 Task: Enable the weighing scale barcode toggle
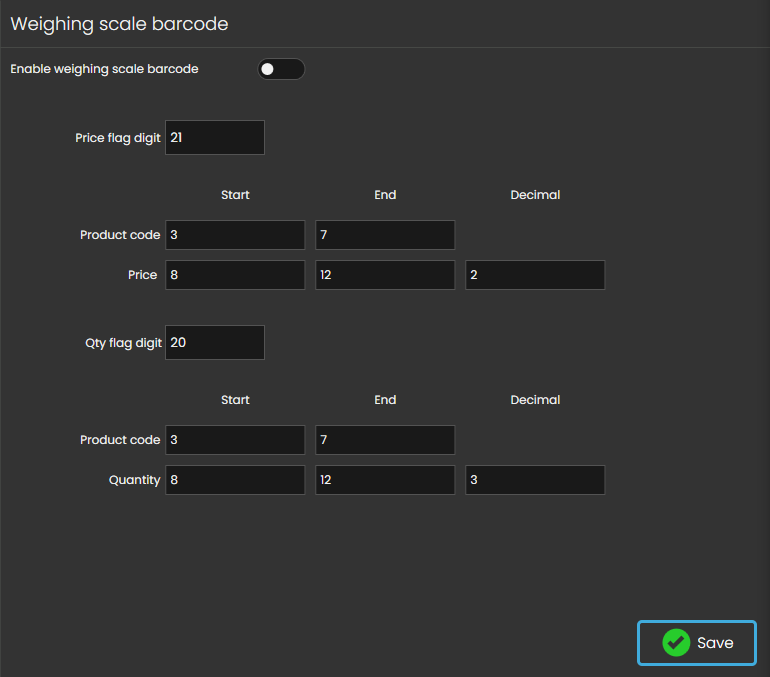tap(281, 69)
